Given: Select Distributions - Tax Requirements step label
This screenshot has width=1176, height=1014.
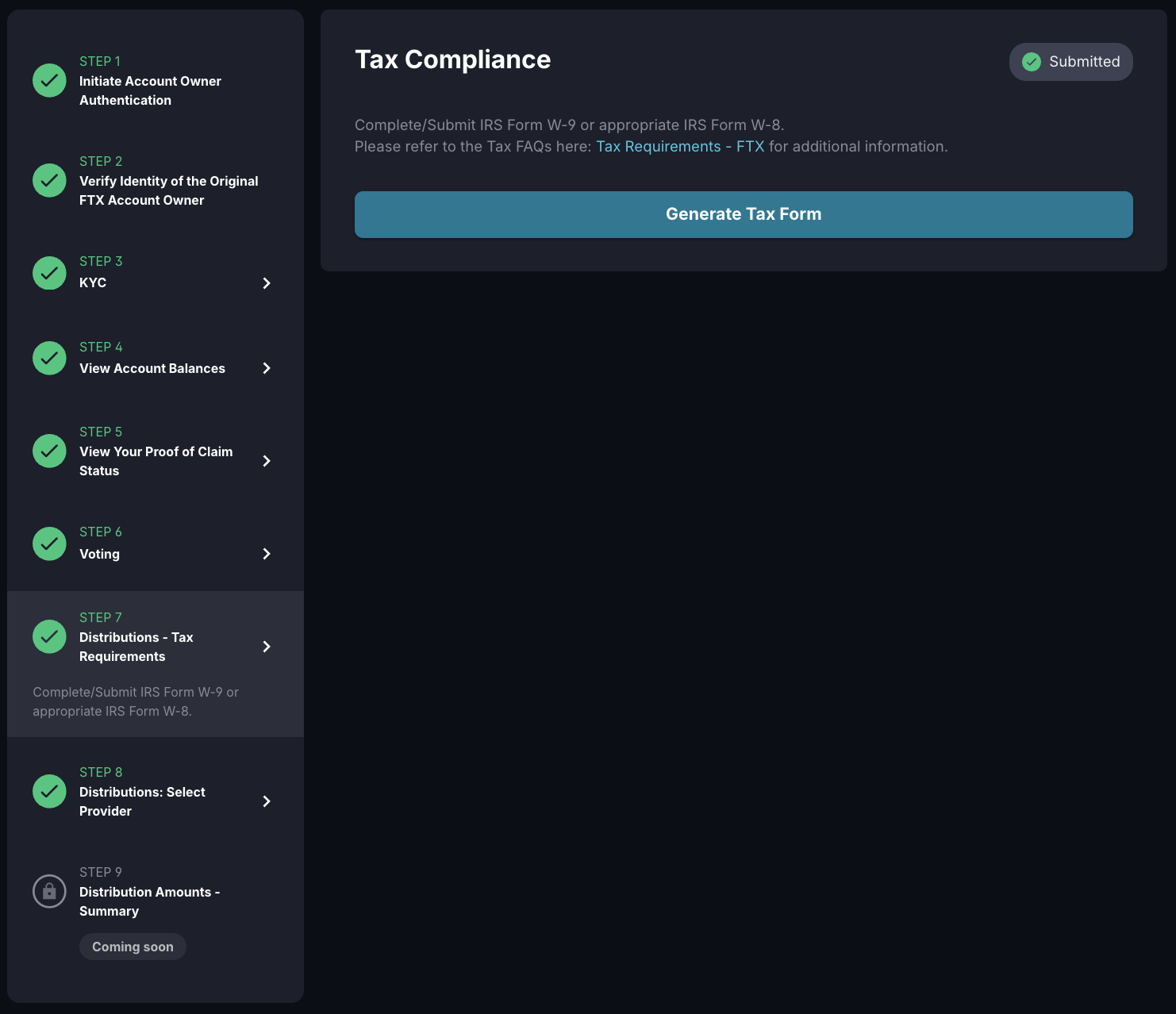Looking at the screenshot, I should point(136,647).
